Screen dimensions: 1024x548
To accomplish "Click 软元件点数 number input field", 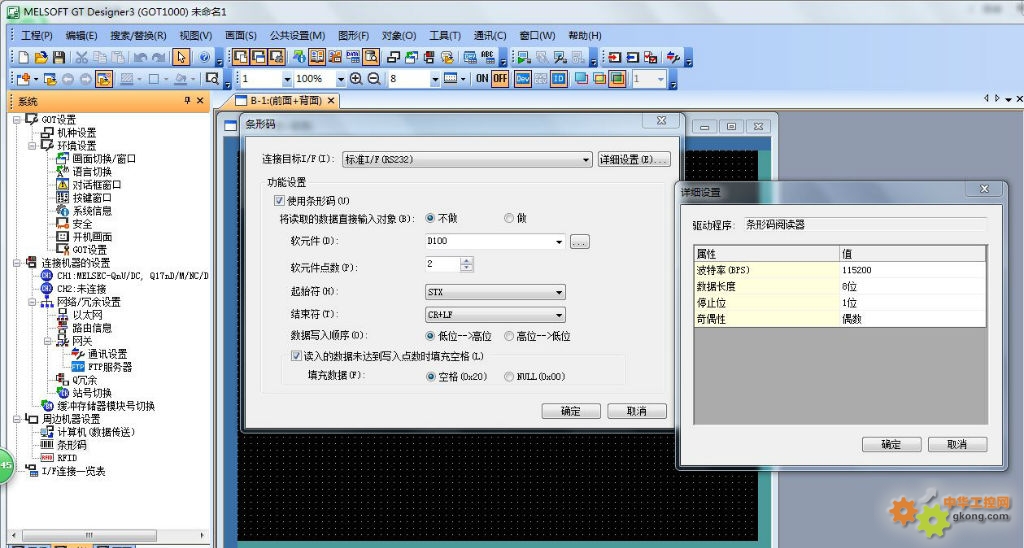I will coord(443,264).
